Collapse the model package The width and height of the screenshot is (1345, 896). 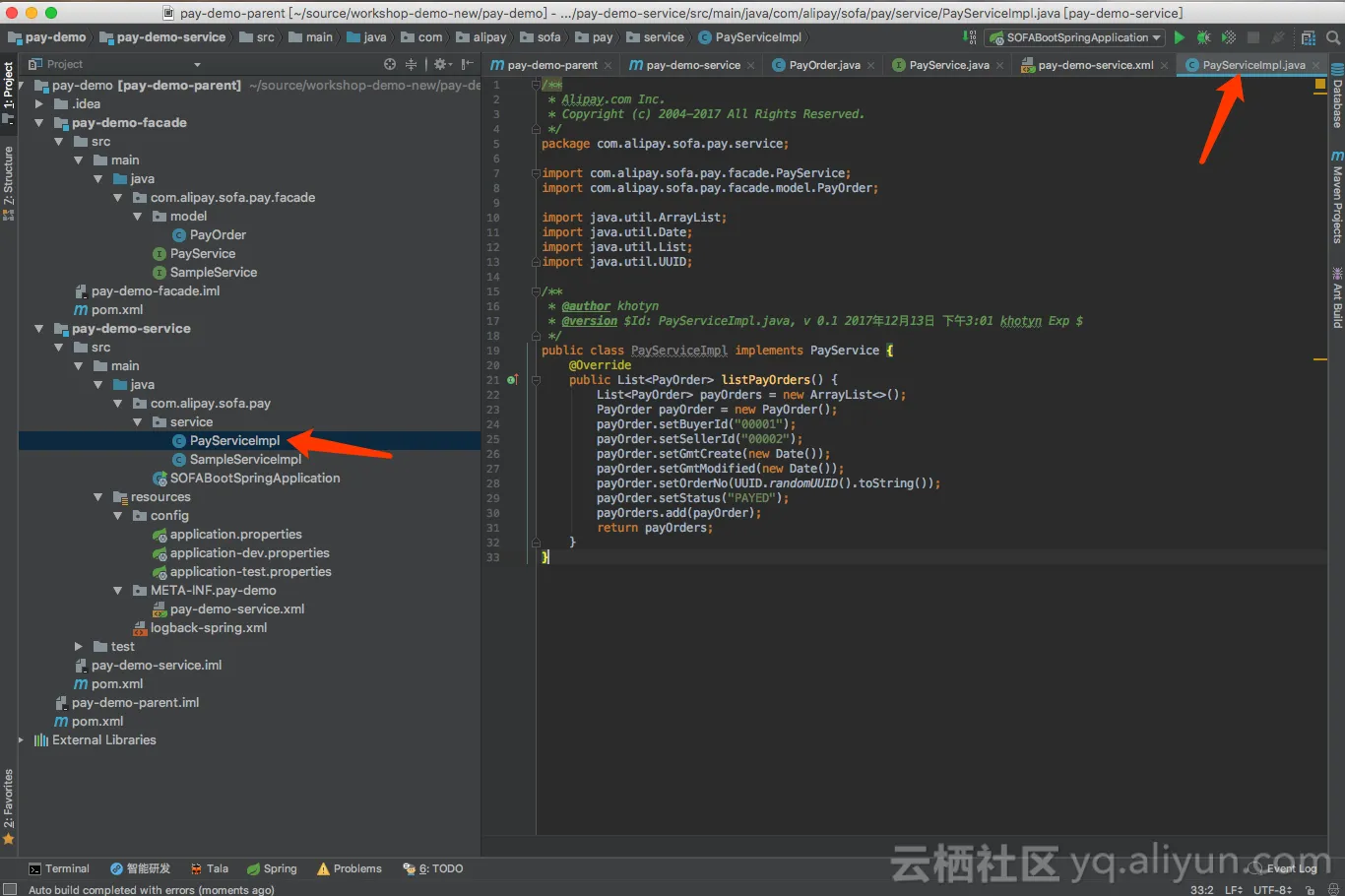pyautogui.click(x=138, y=217)
